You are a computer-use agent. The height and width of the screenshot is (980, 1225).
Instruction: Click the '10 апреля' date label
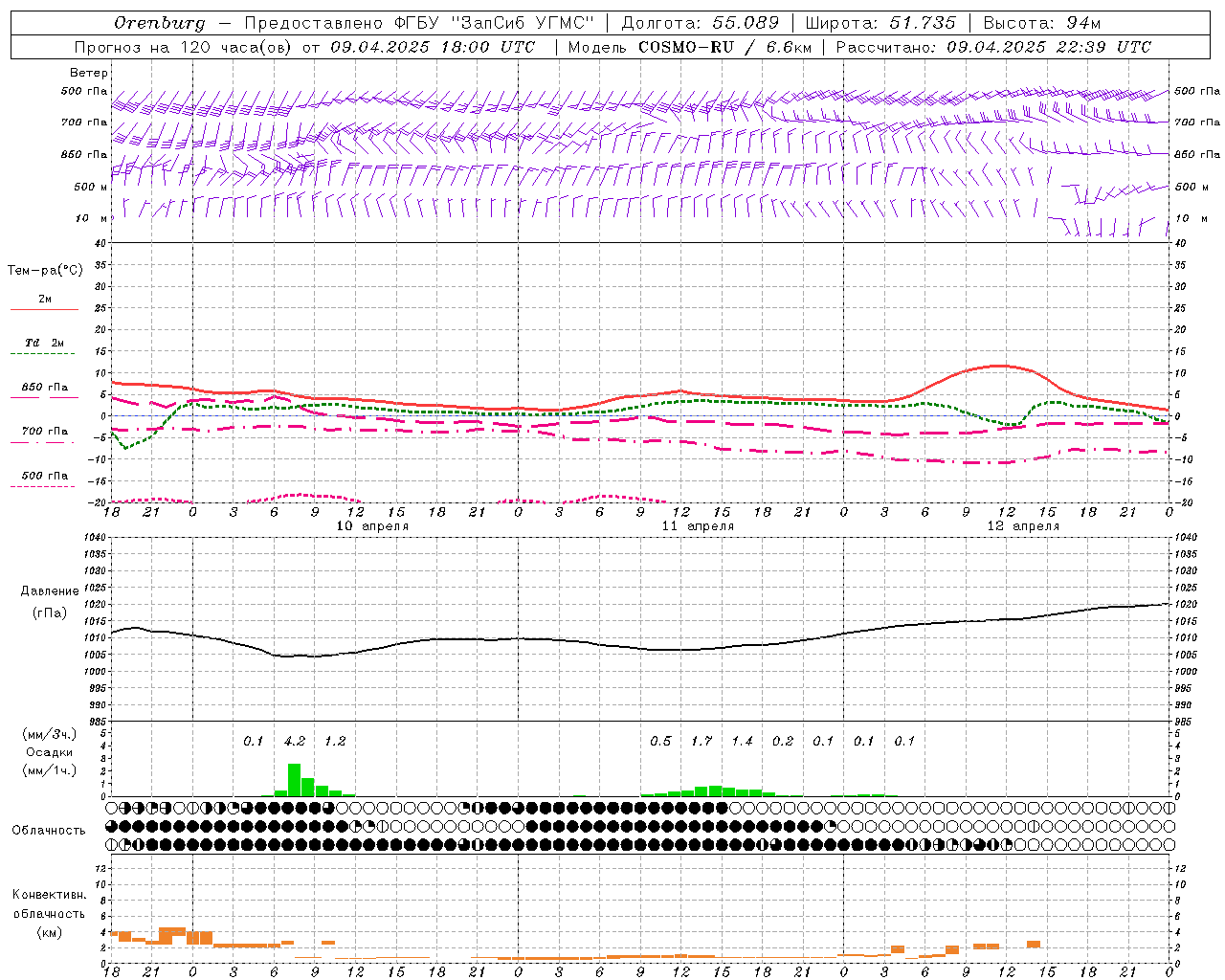(x=372, y=526)
